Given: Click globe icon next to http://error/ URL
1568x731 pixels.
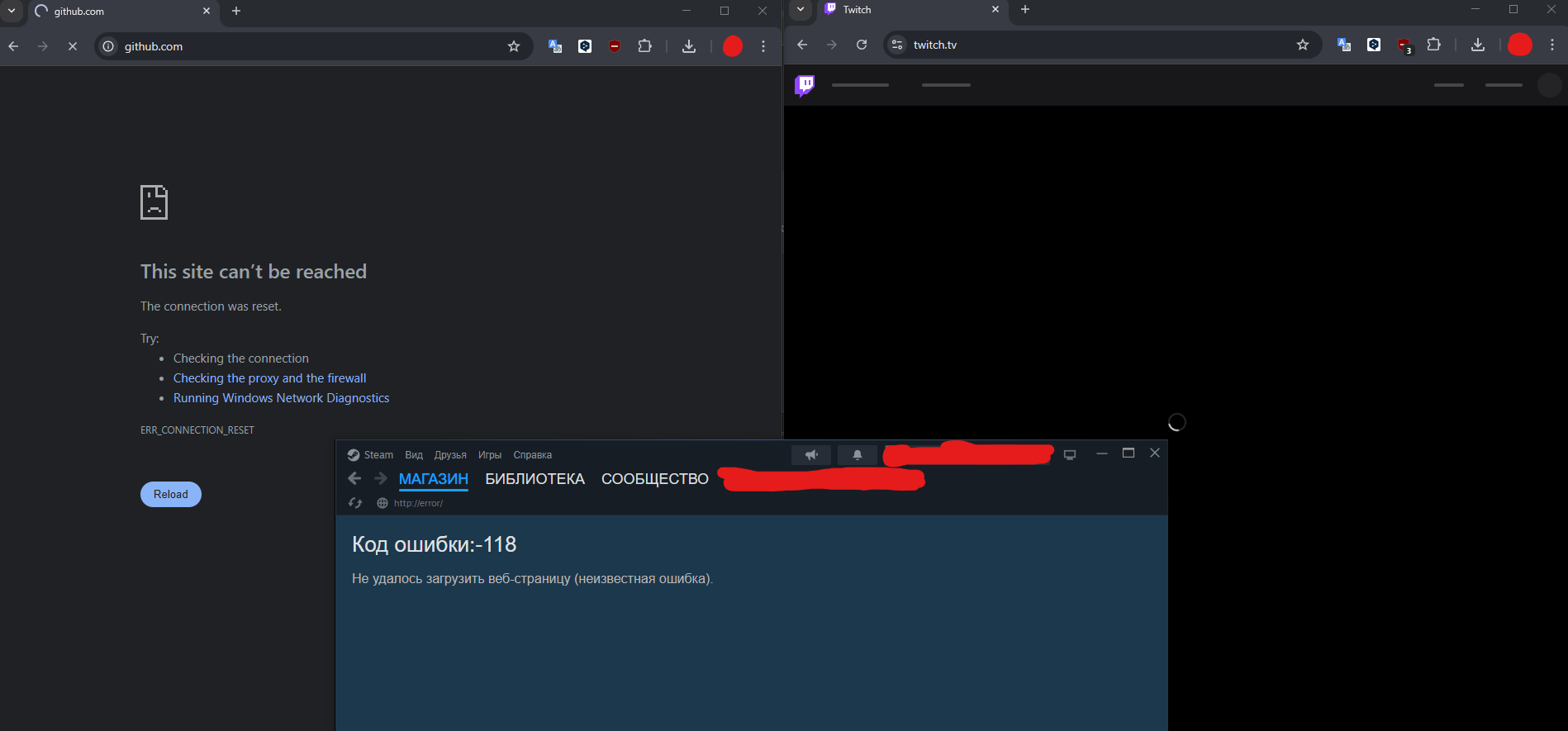Looking at the screenshot, I should (x=382, y=503).
